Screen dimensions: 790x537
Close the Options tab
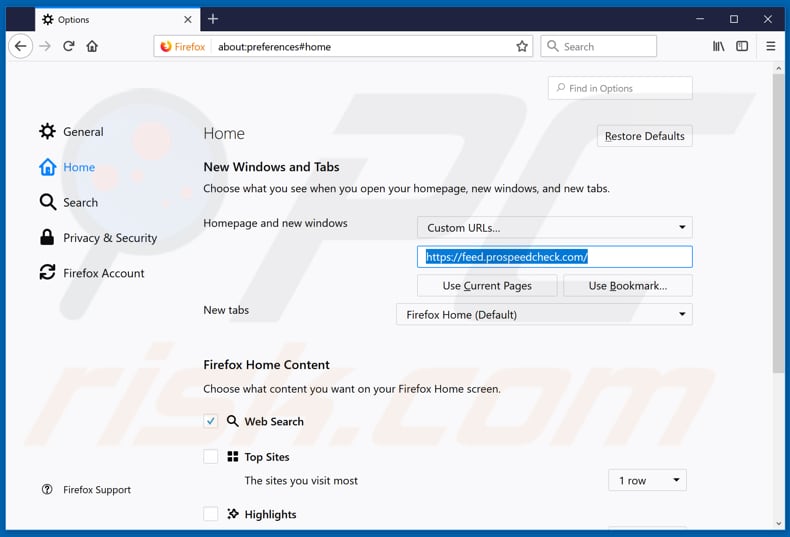[187, 20]
